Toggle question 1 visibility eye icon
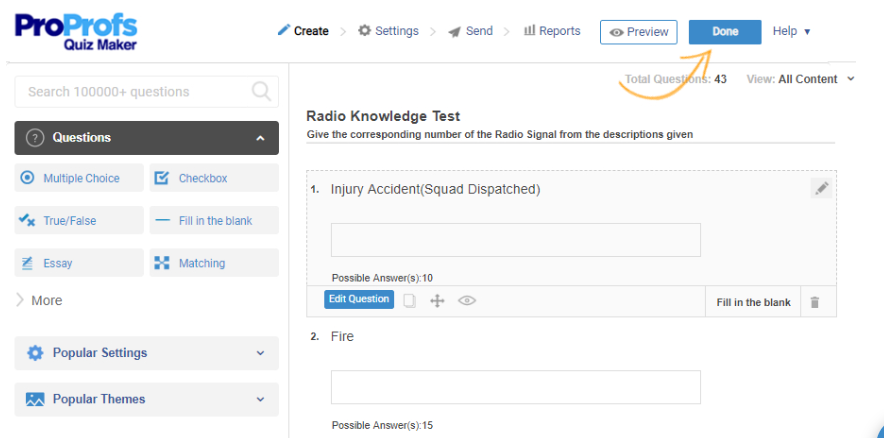This screenshot has height=438, width=884. pos(466,300)
